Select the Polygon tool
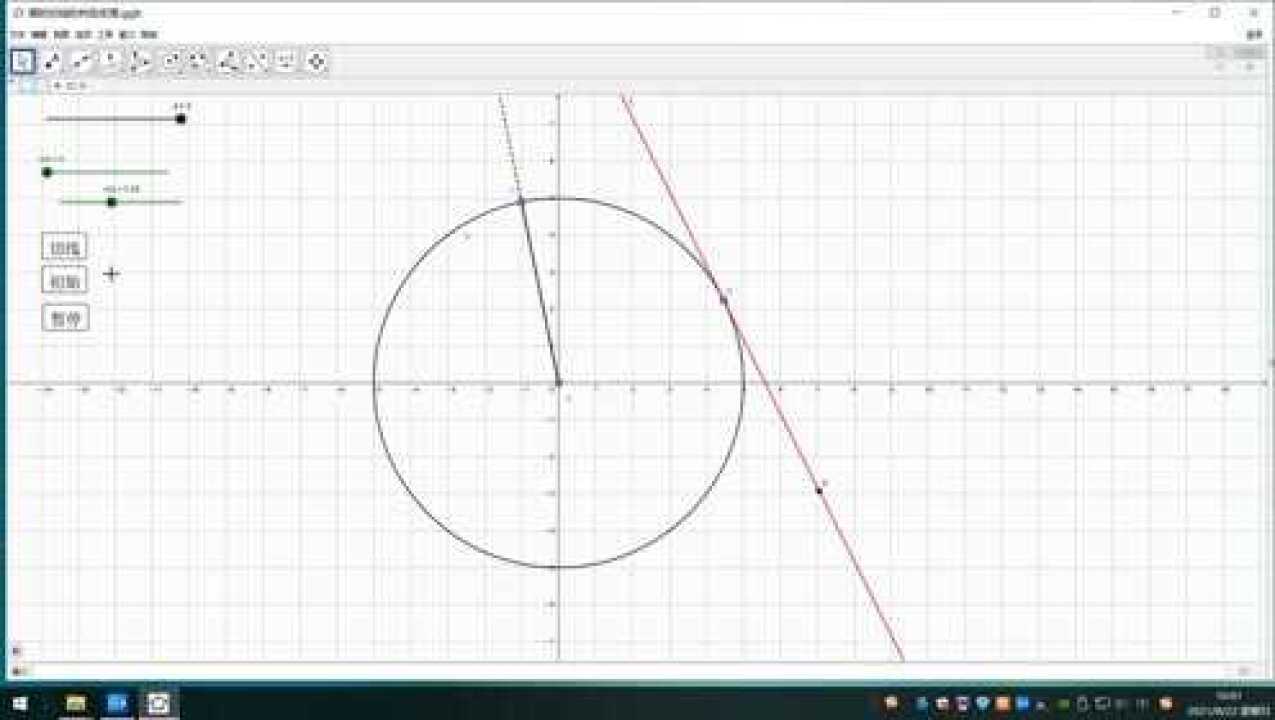This screenshot has height=720, width=1275. click(x=140, y=62)
